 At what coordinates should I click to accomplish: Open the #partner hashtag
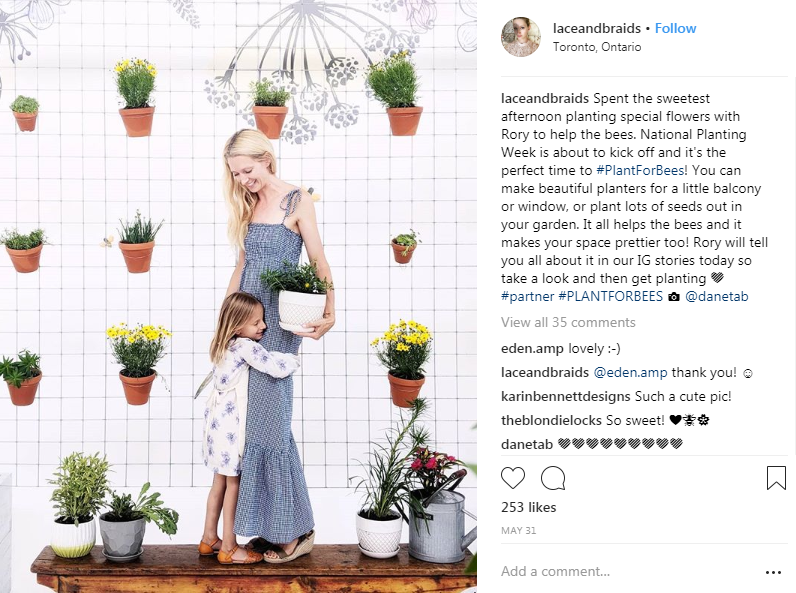527,296
